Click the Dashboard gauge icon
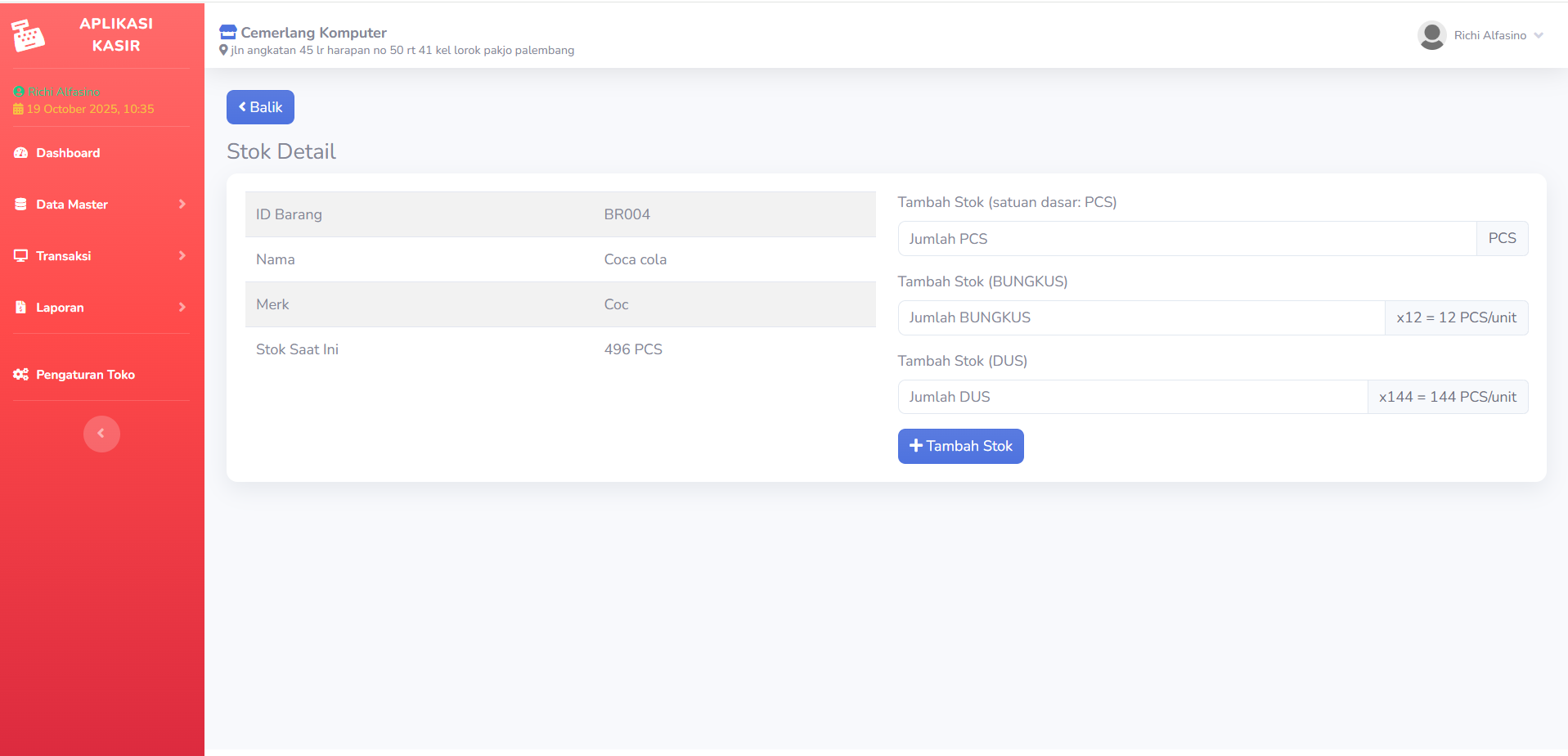The width and height of the screenshot is (1568, 756). click(21, 153)
